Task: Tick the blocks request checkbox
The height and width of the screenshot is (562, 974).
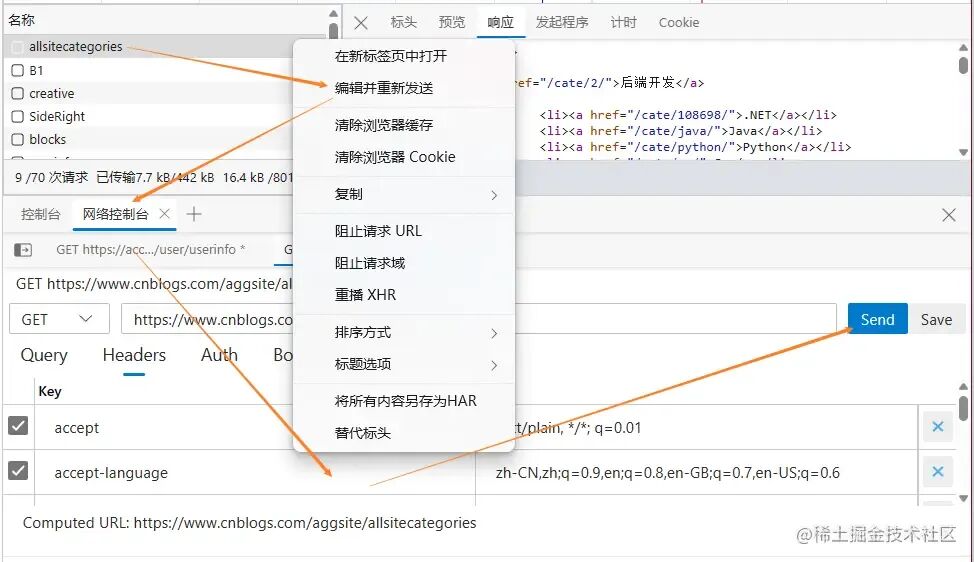Action: coord(17,139)
